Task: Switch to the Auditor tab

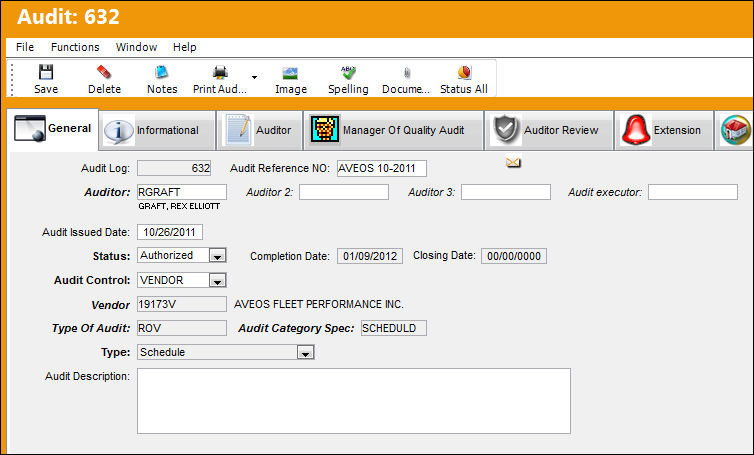Action: [260, 130]
